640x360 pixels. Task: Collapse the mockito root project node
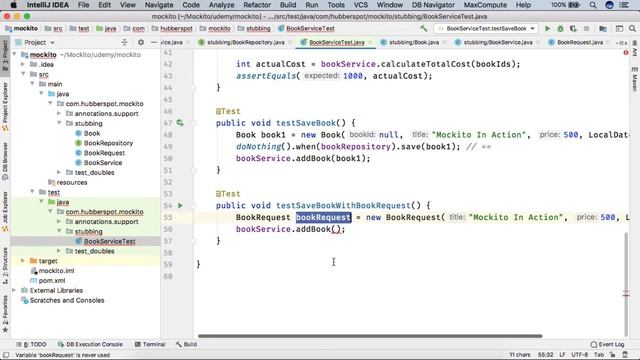(x=14, y=54)
